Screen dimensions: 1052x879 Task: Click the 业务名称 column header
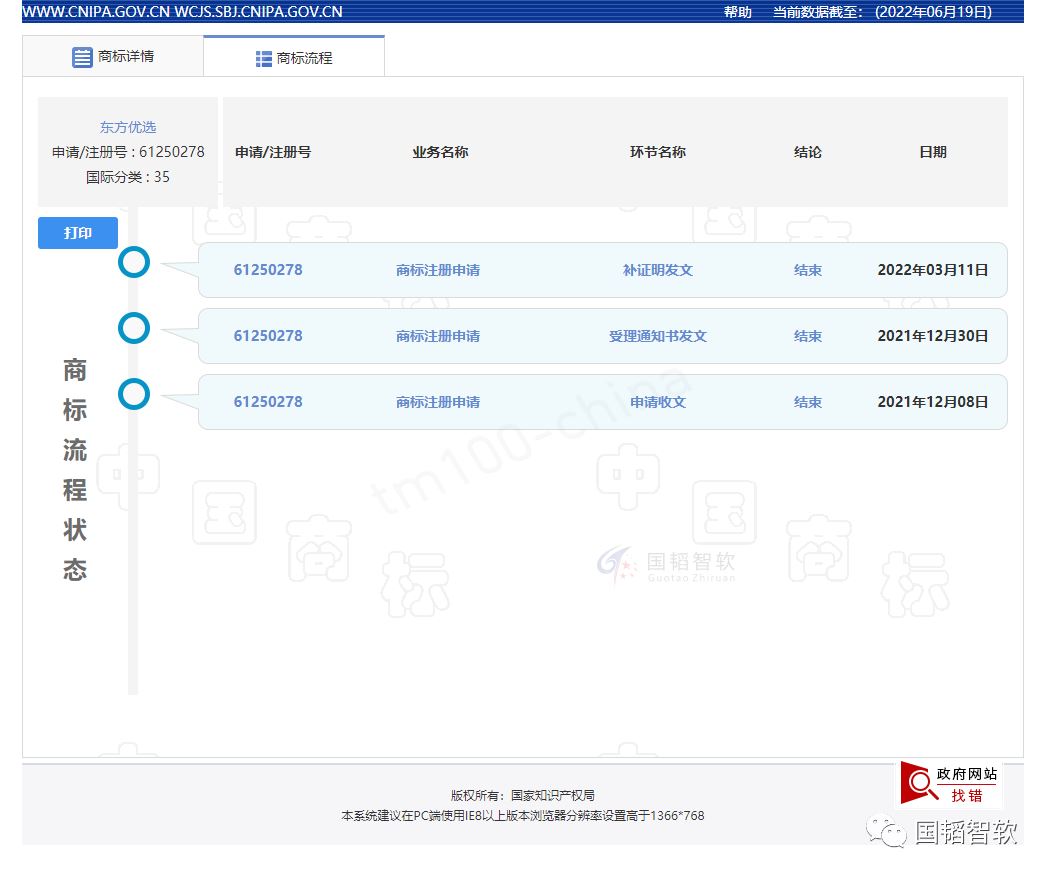(x=440, y=152)
